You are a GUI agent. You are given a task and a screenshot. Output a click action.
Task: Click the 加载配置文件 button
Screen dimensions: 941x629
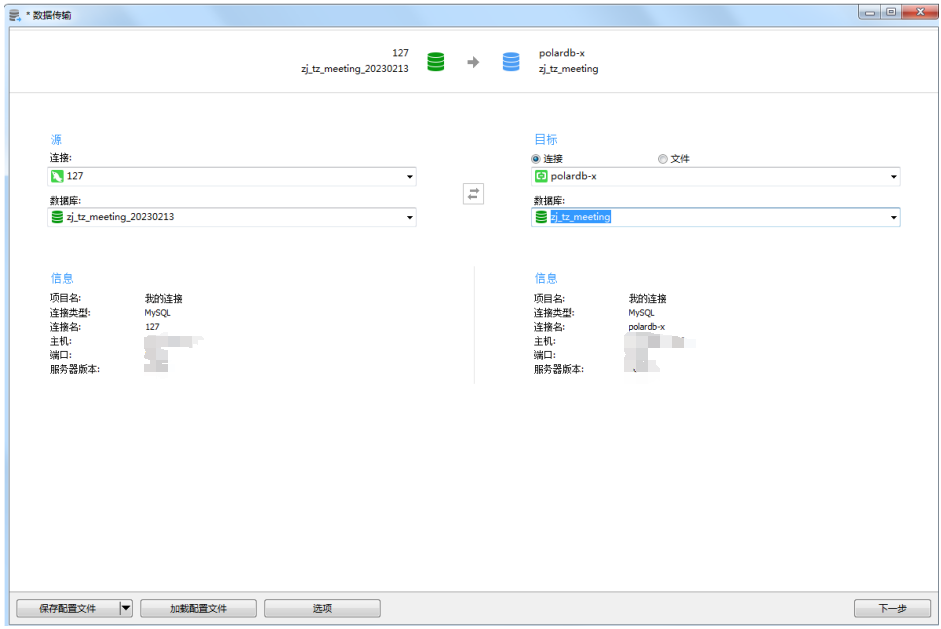coord(198,608)
